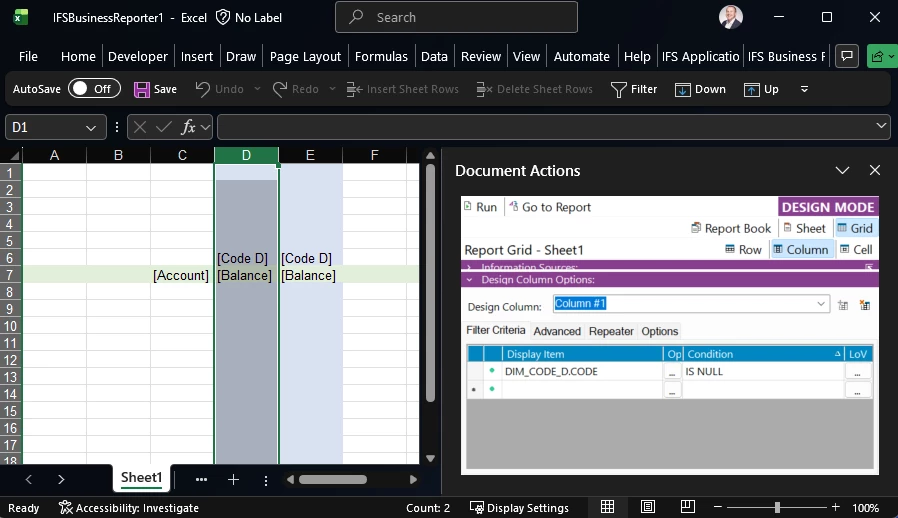This screenshot has height=518, width=898.
Task: Click Op button in empty filter row
Action: coord(672,390)
